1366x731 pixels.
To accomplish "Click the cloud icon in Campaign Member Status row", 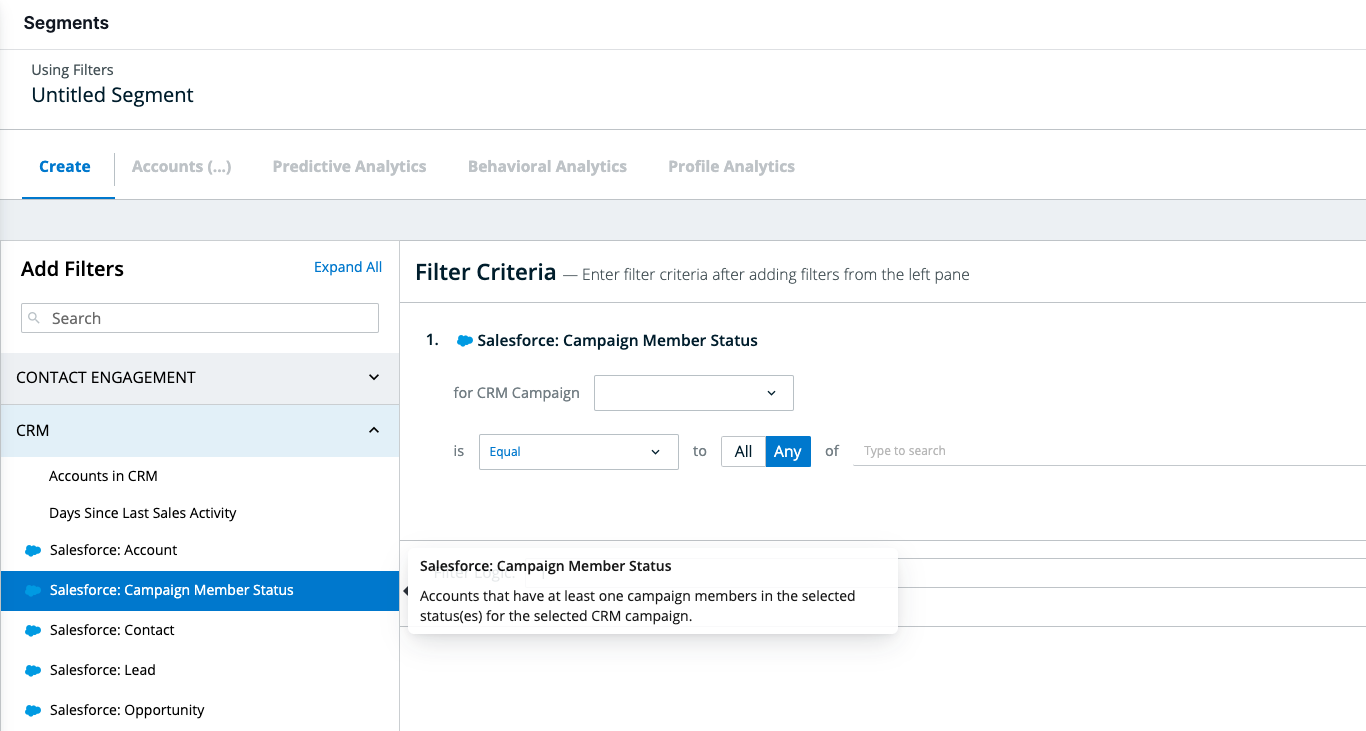I will coord(33,591).
